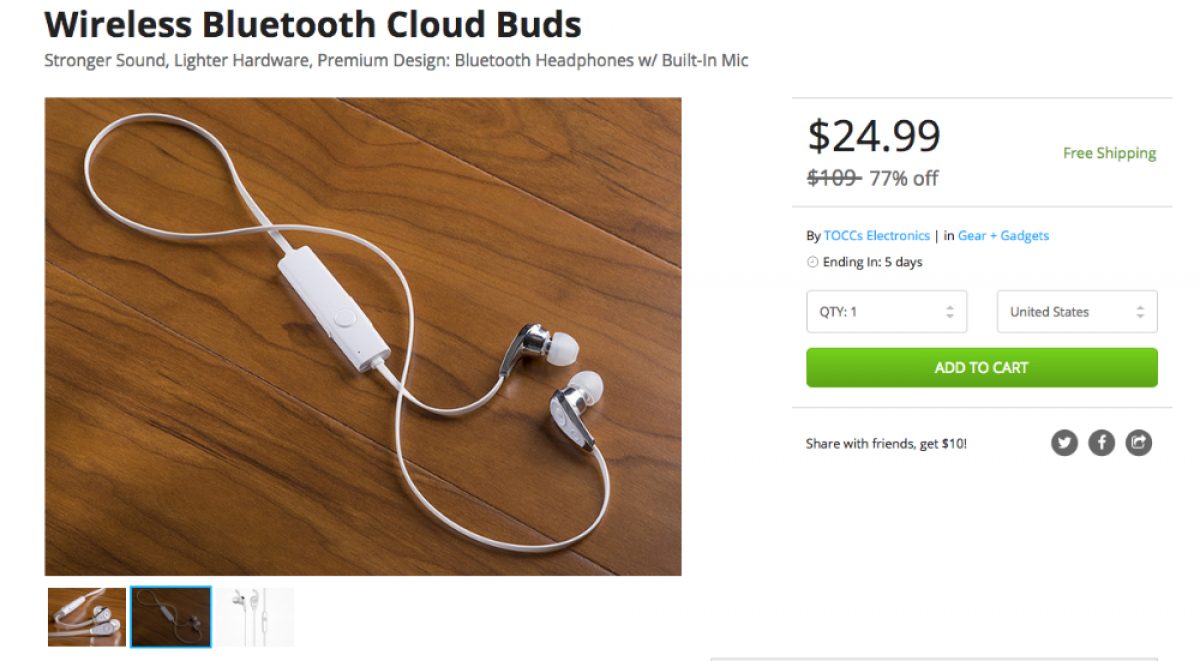This screenshot has height=661, width=1200.
Task: Share this deal on Facebook
Action: click(x=1101, y=443)
